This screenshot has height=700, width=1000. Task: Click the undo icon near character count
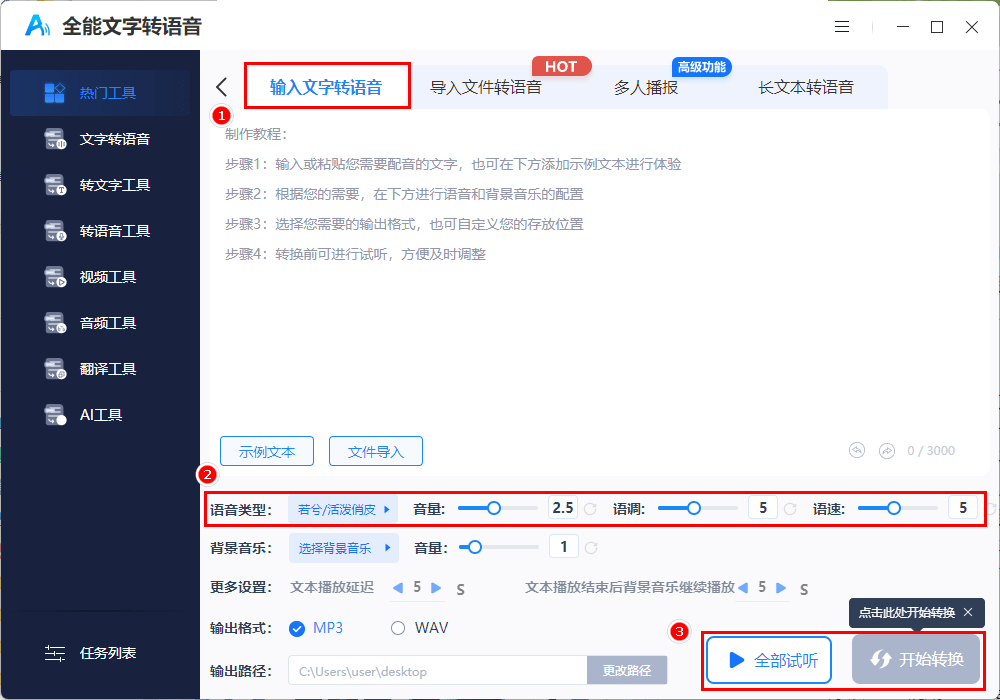(x=857, y=451)
